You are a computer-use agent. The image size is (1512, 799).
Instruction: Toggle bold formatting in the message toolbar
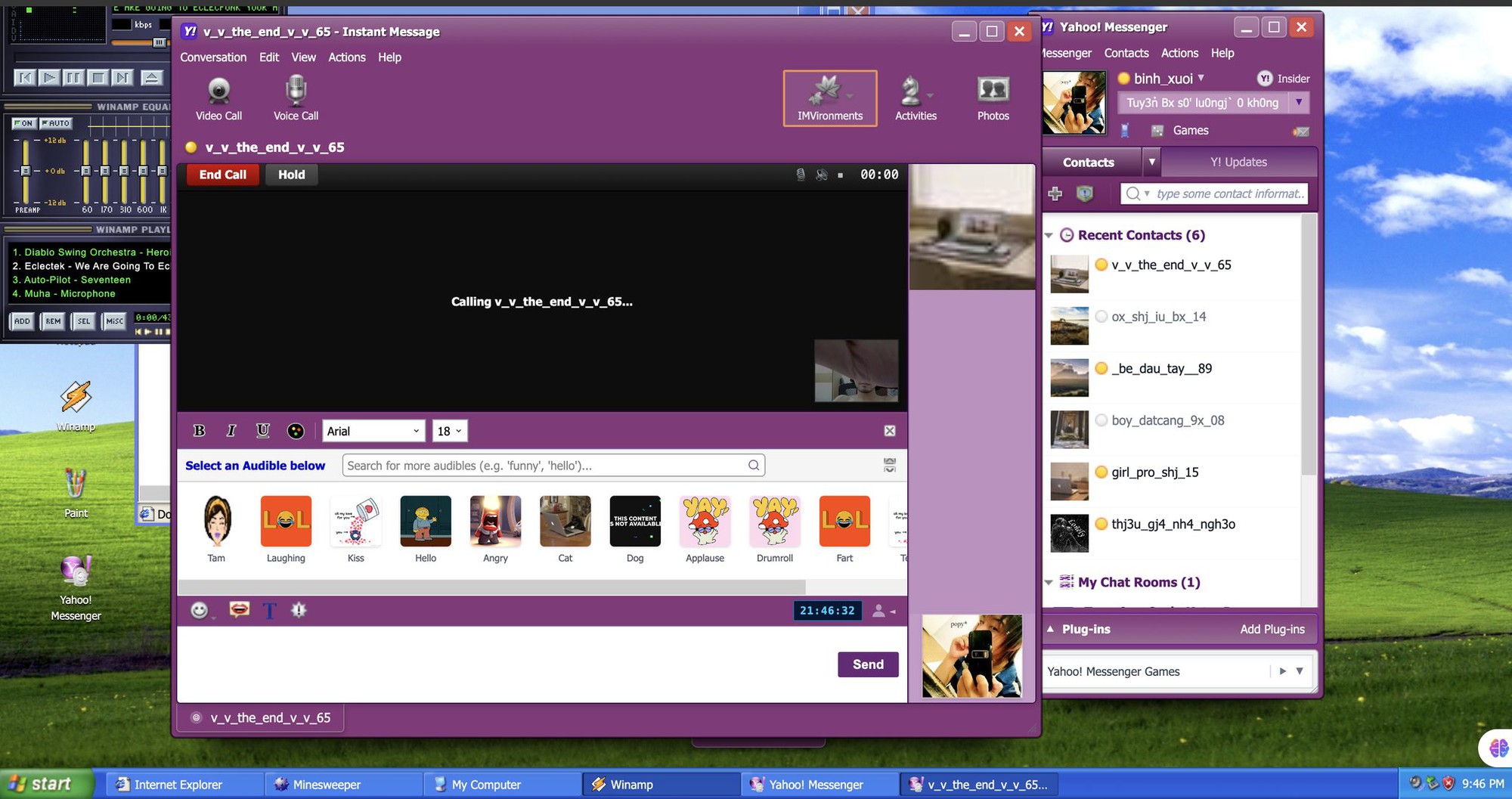[x=200, y=430]
